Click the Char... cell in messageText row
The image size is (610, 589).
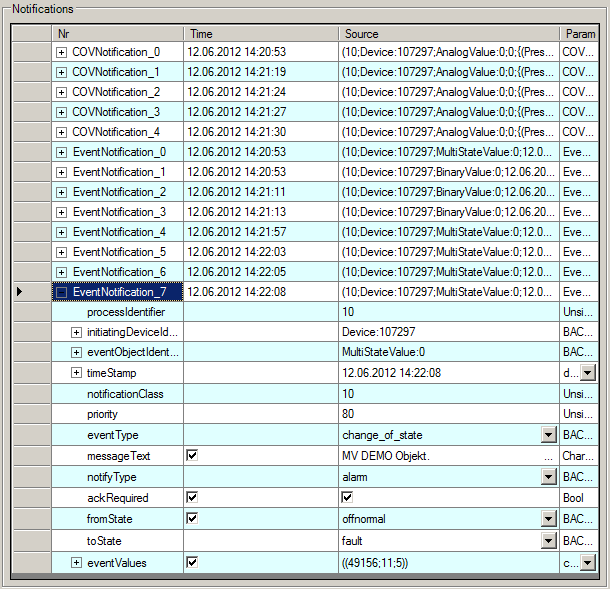579,456
